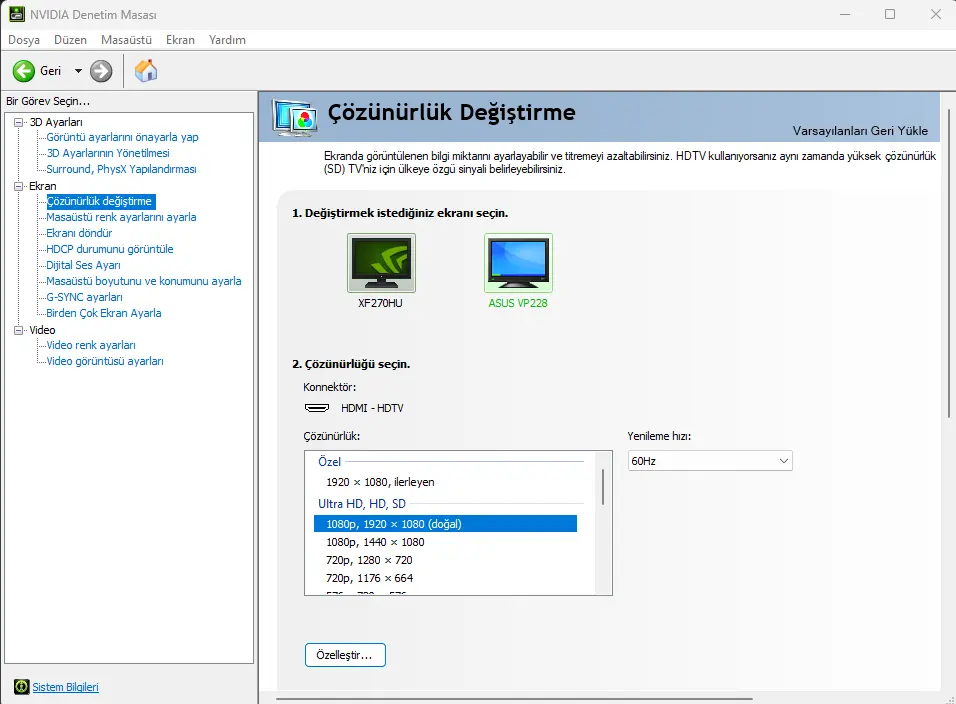Collapse the 3D Ayarları tree node

tap(19, 123)
